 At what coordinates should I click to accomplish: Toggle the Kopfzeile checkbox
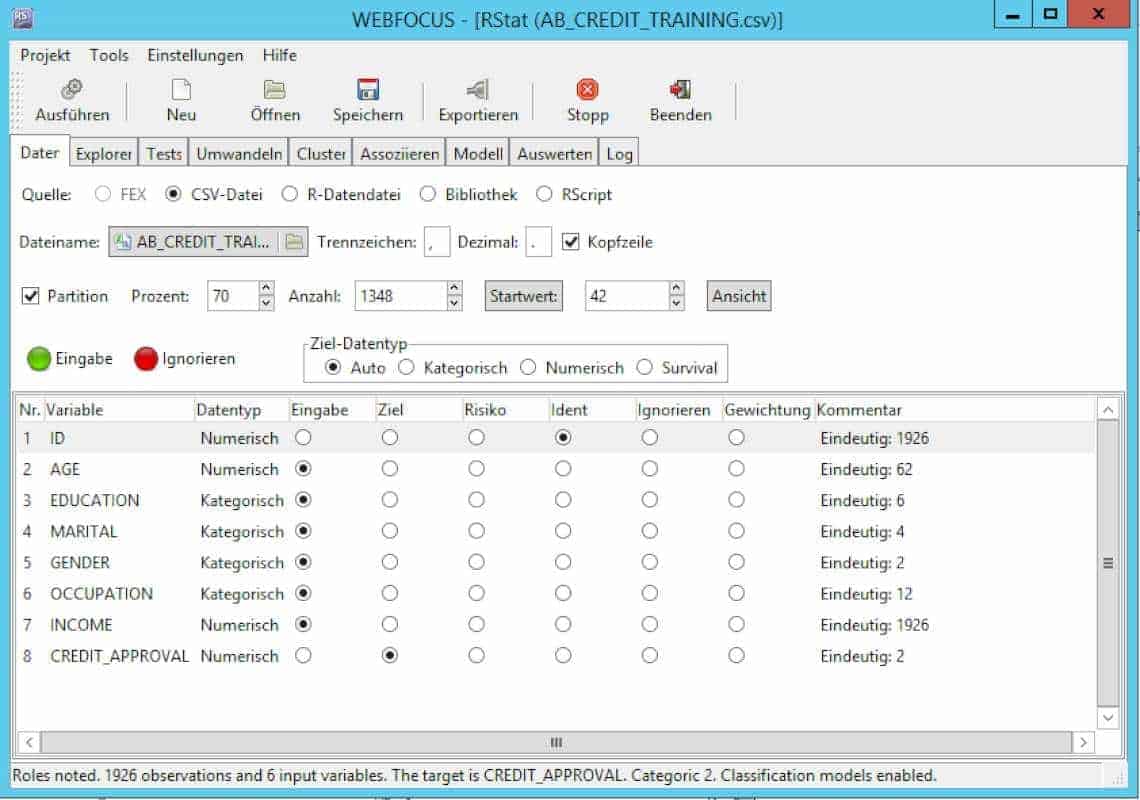click(x=571, y=242)
